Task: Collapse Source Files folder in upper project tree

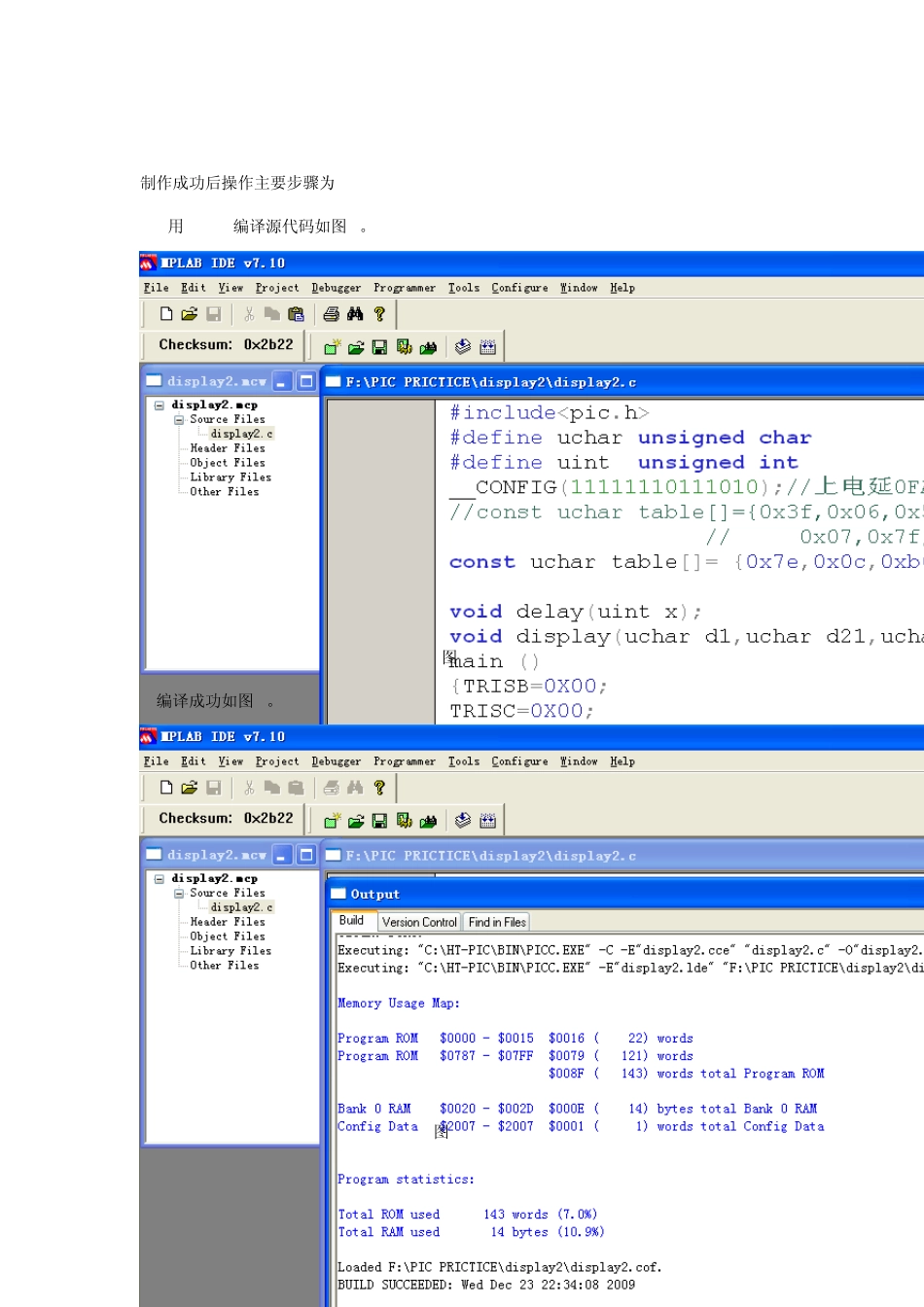Action: coord(179,420)
